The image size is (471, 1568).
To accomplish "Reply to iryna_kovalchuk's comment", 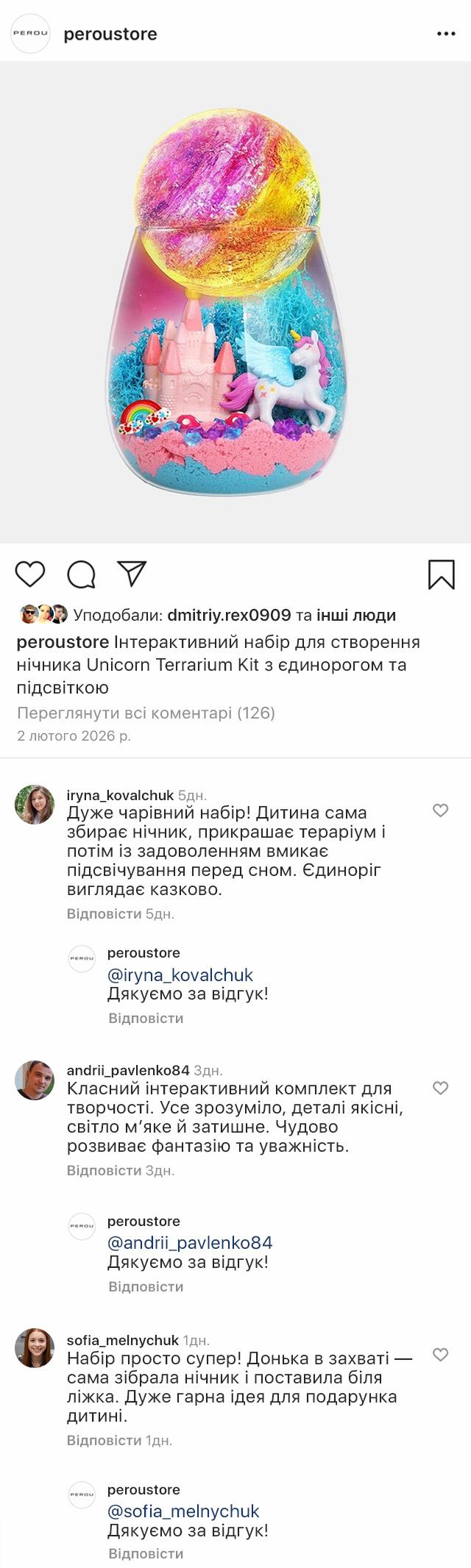I will pos(104,913).
